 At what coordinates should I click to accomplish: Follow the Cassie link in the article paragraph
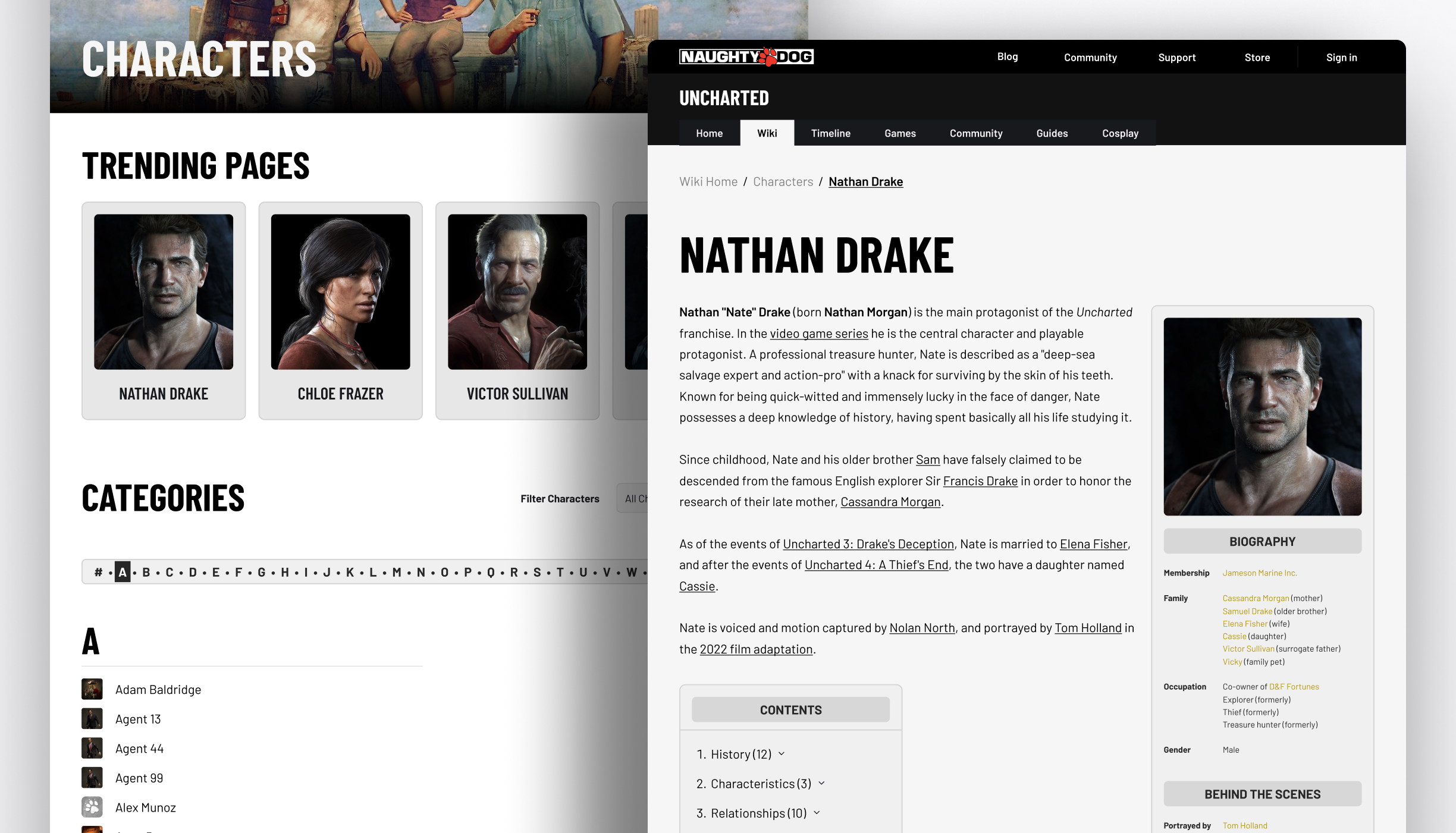click(697, 586)
